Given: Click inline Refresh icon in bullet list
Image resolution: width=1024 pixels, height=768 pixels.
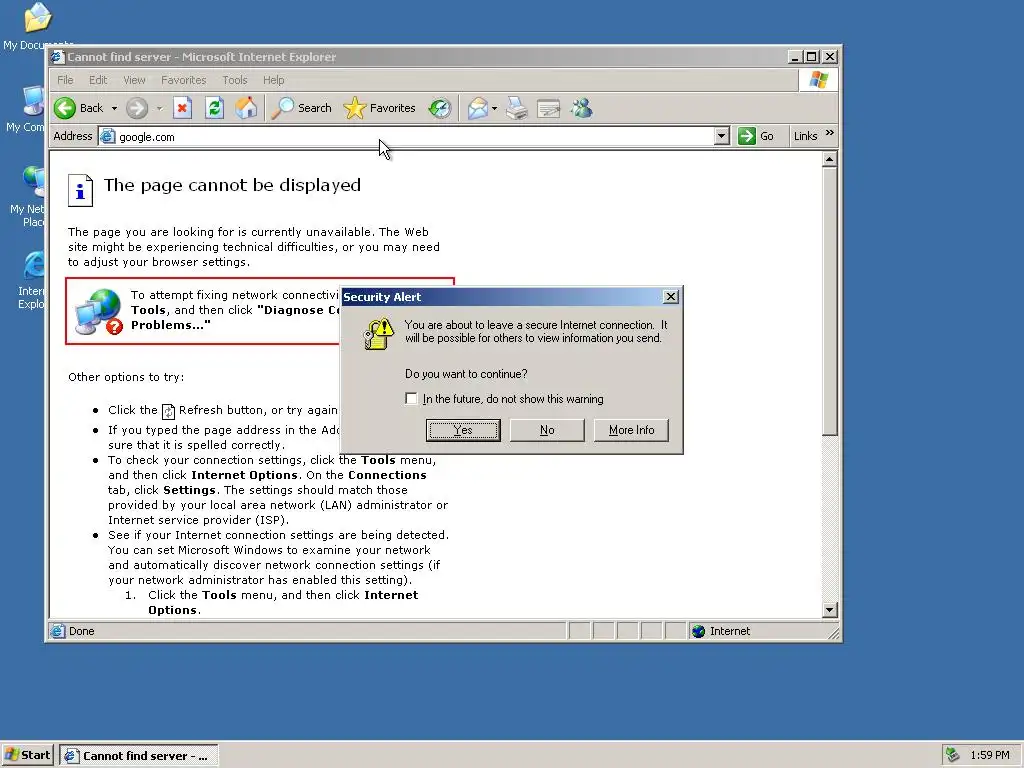Looking at the screenshot, I should click(168, 411).
